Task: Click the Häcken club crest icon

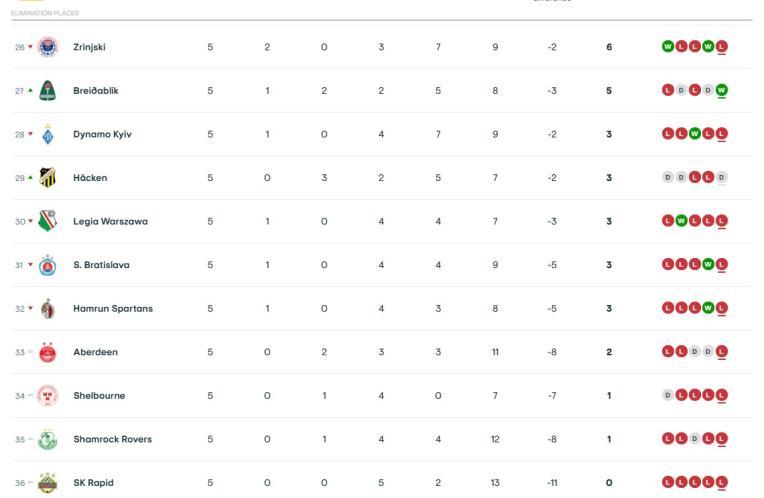Action: [x=48, y=178]
